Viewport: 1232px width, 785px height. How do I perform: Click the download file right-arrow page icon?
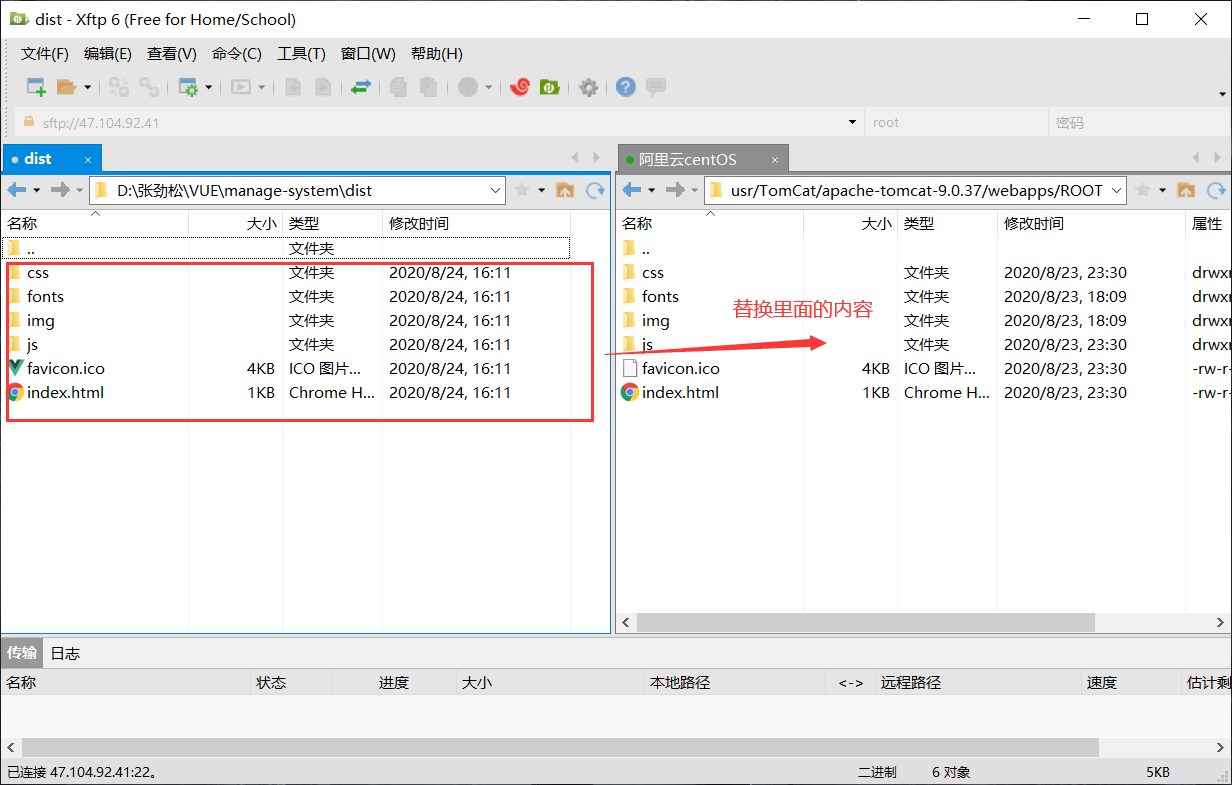tap(323, 87)
